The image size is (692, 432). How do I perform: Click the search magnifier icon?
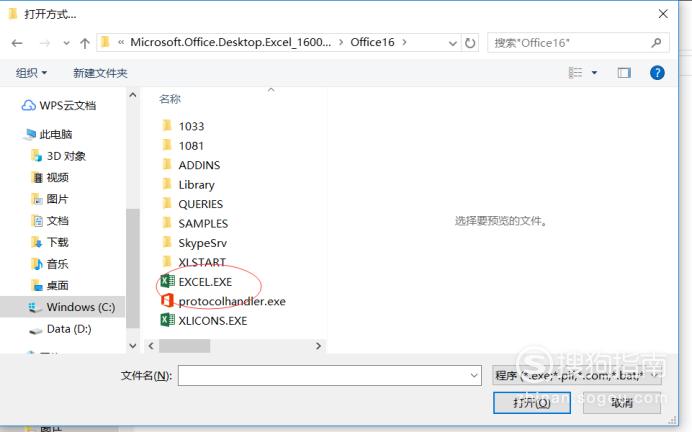coord(656,43)
